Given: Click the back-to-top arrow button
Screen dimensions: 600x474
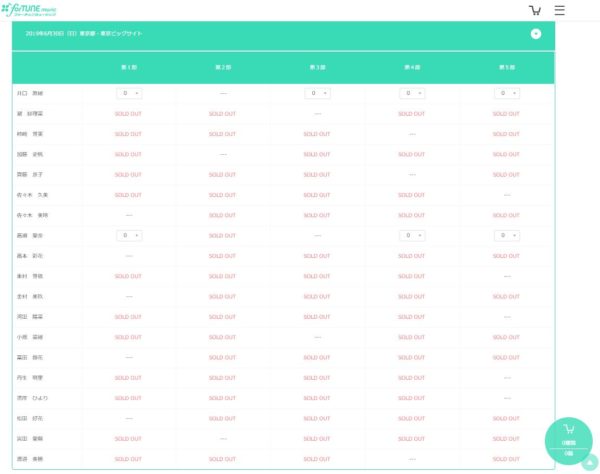Looking at the screenshot, I should pos(590,463).
